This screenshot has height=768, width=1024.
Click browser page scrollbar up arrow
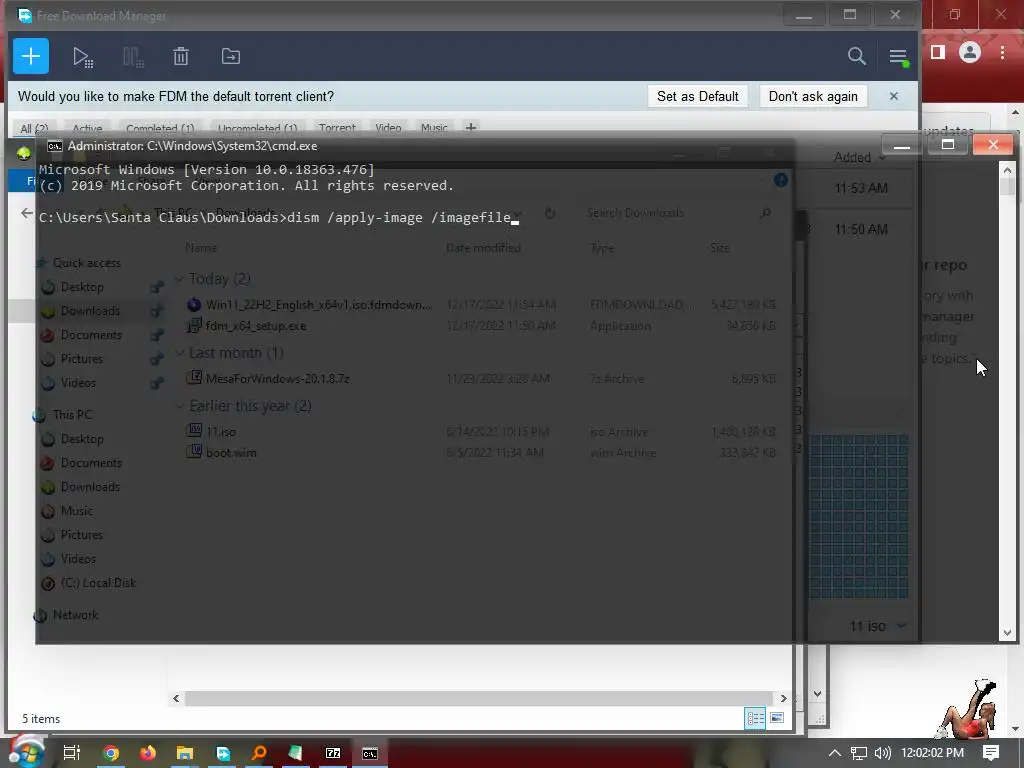1016,112
